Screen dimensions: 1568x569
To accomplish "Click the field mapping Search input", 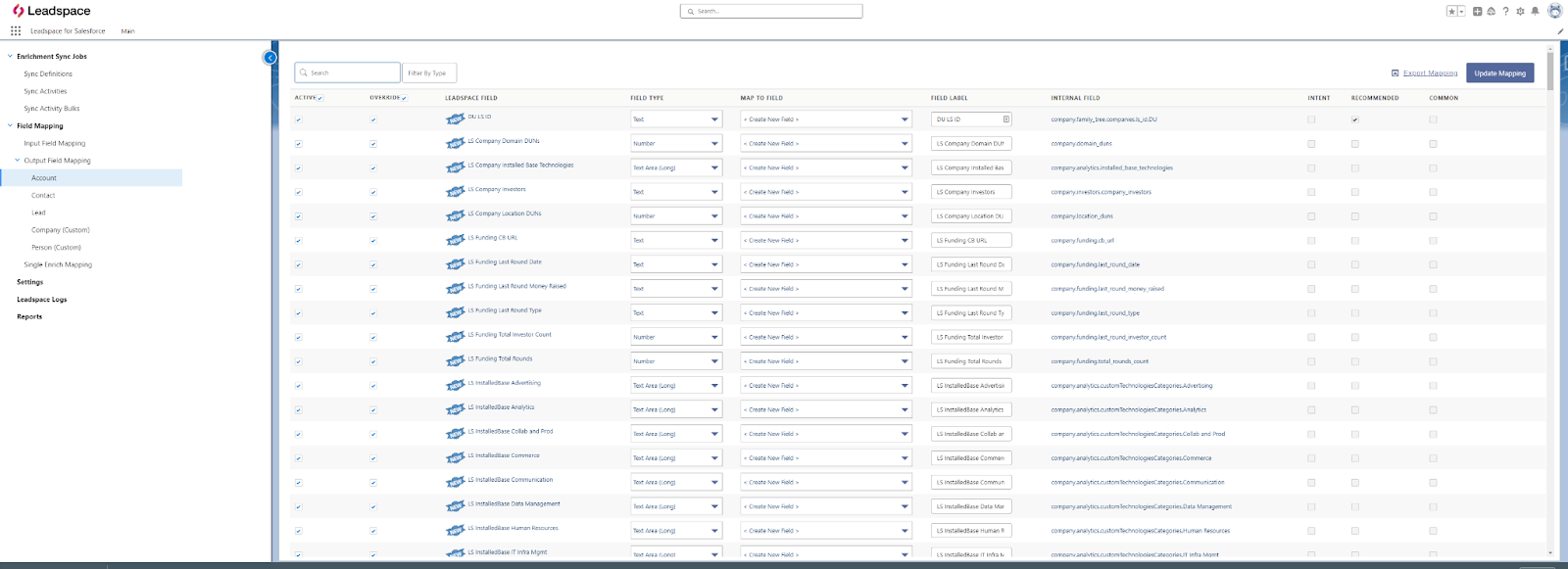I will pos(348,72).
